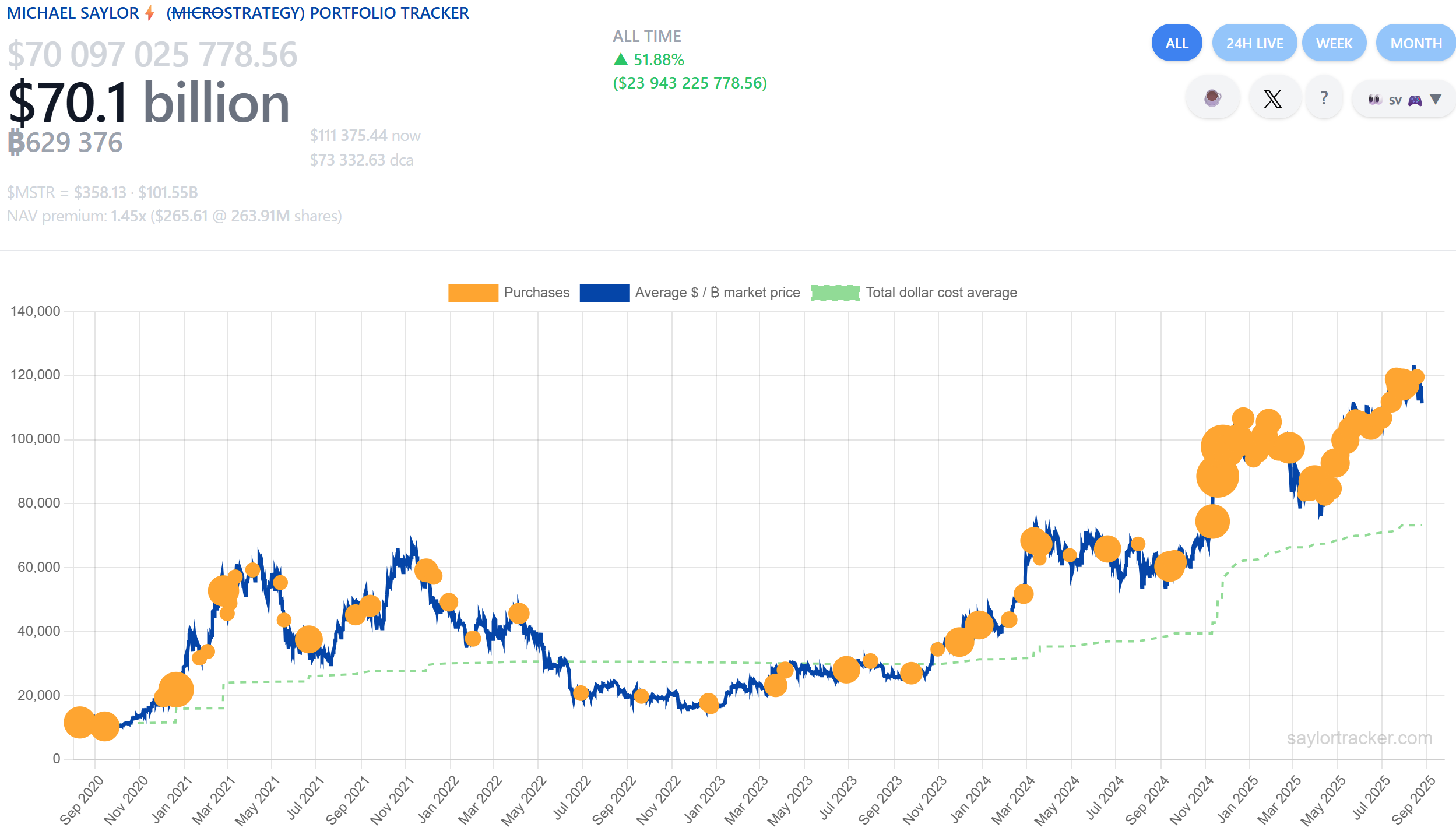Click the purchase marker at Jul 2022
This screenshot has height=831, width=1456.
pos(581,693)
